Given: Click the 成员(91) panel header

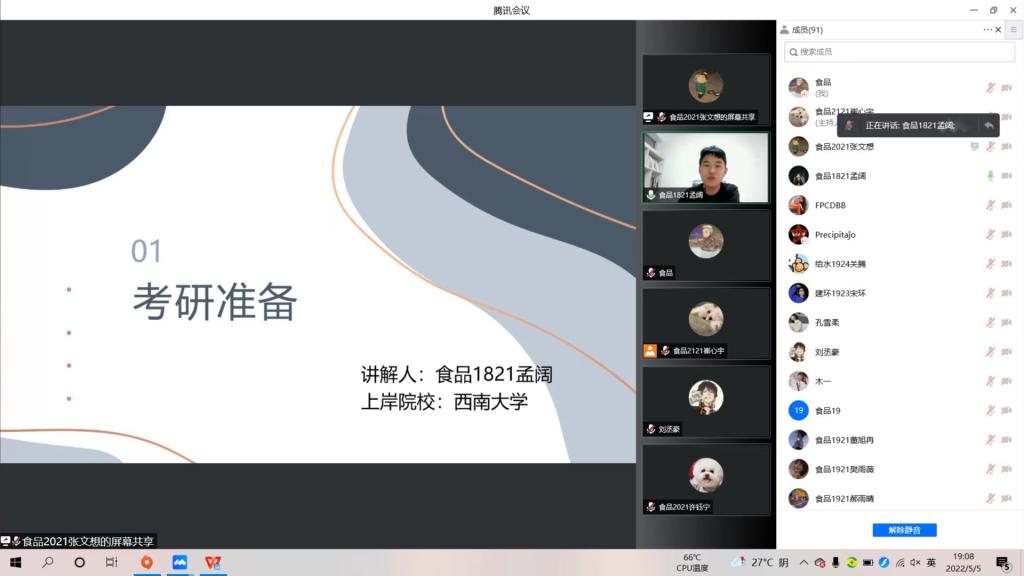Looking at the screenshot, I should [x=807, y=29].
